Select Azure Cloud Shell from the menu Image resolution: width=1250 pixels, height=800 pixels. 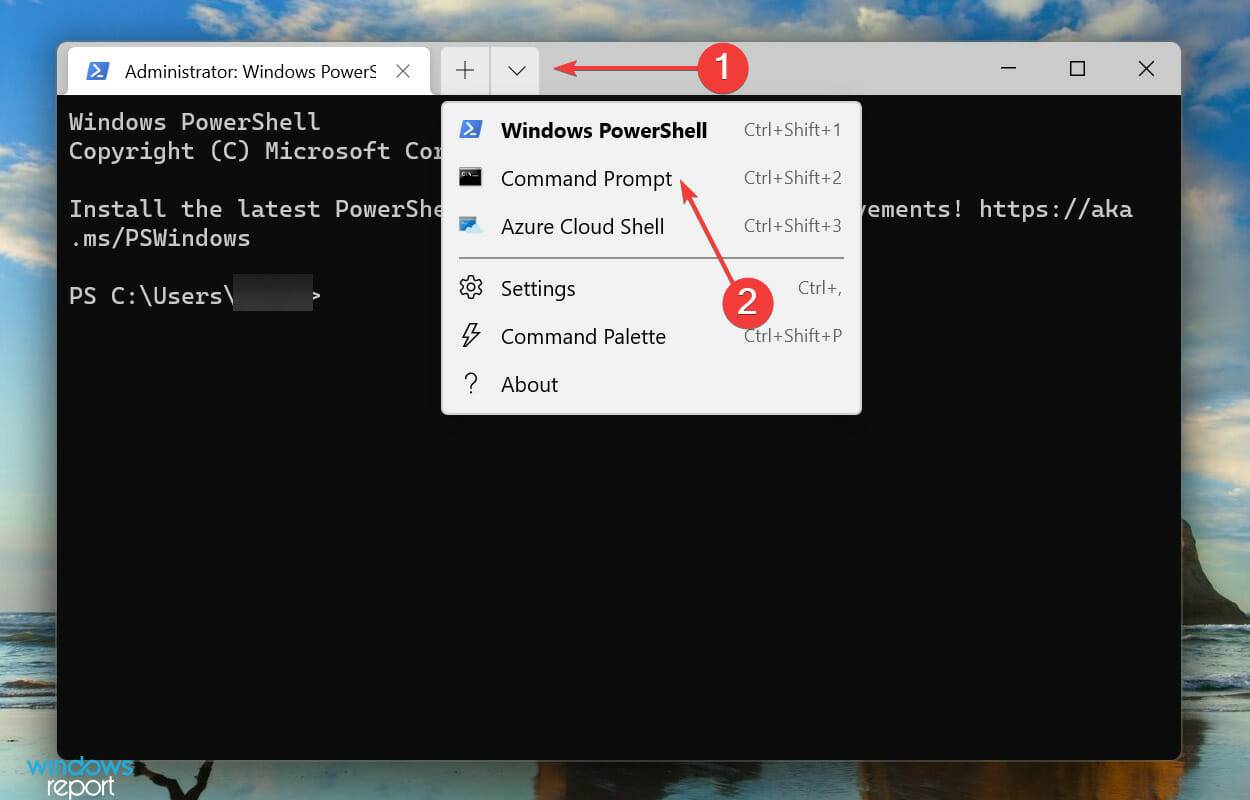pyautogui.click(x=582, y=226)
